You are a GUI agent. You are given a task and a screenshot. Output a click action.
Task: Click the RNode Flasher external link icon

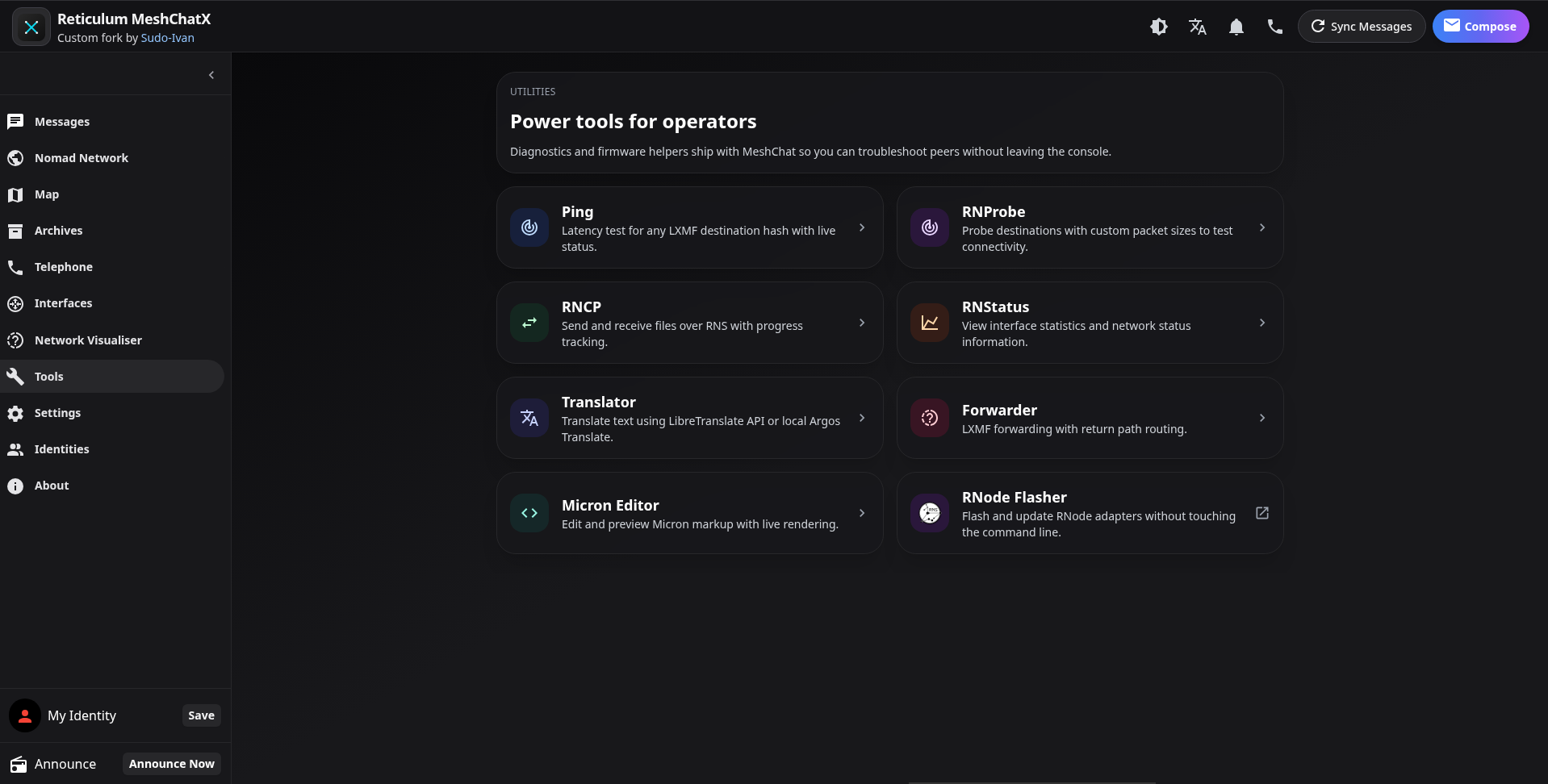(x=1262, y=513)
